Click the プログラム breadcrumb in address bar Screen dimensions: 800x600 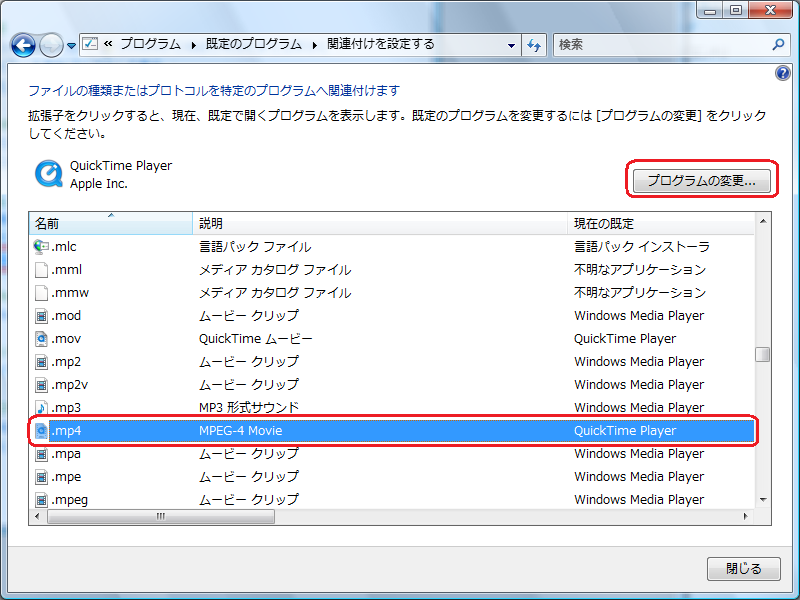pos(150,45)
